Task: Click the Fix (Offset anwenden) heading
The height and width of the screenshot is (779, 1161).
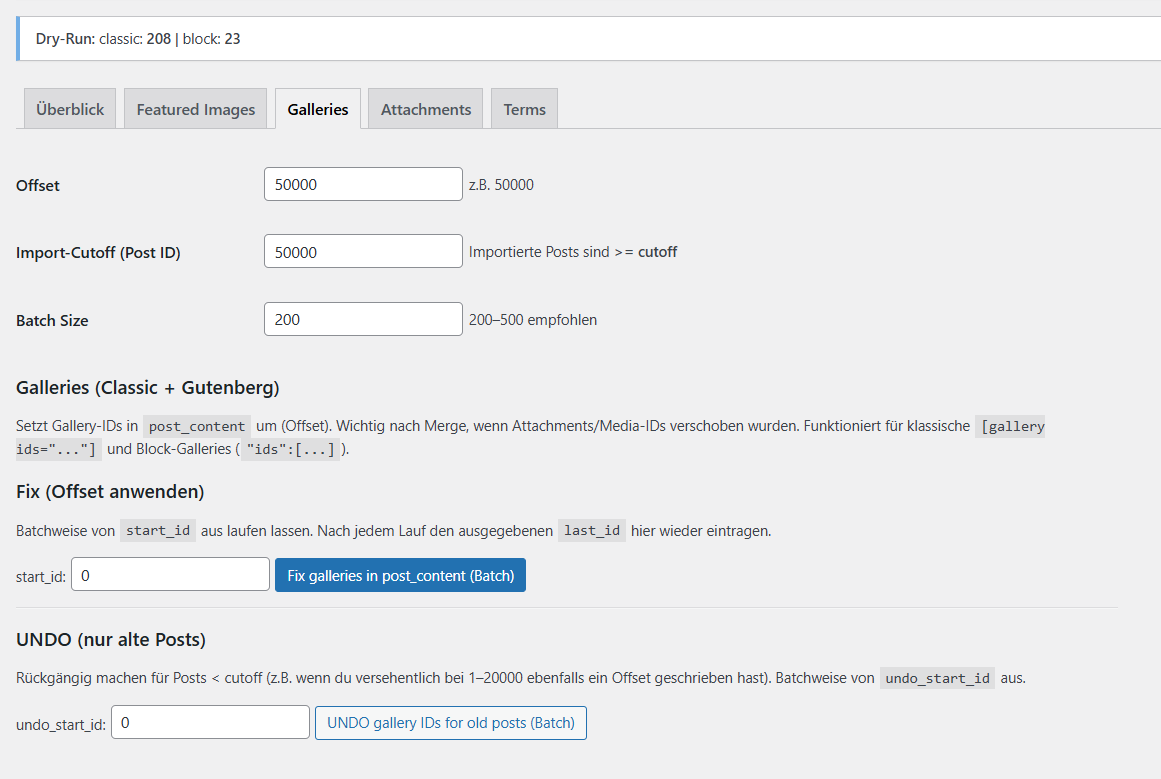Action: [x=110, y=492]
